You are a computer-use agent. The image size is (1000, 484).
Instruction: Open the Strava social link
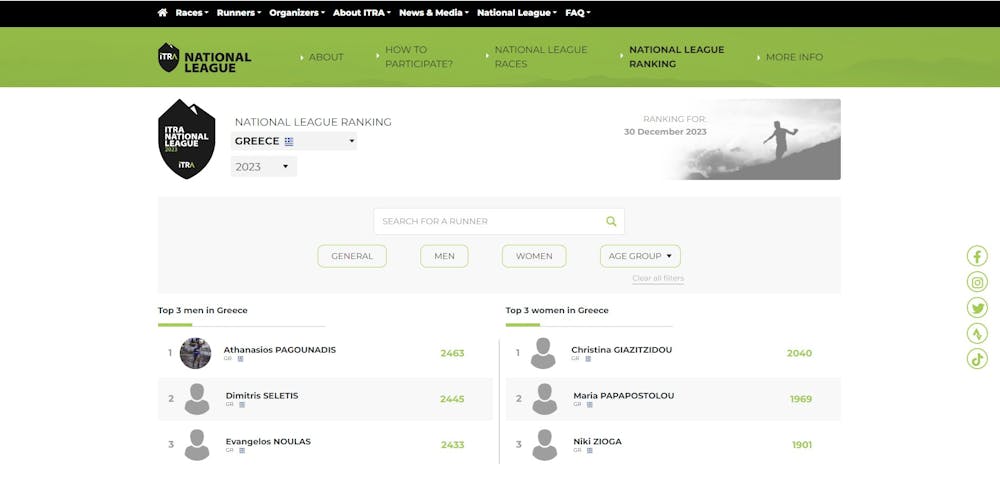pos(977,334)
